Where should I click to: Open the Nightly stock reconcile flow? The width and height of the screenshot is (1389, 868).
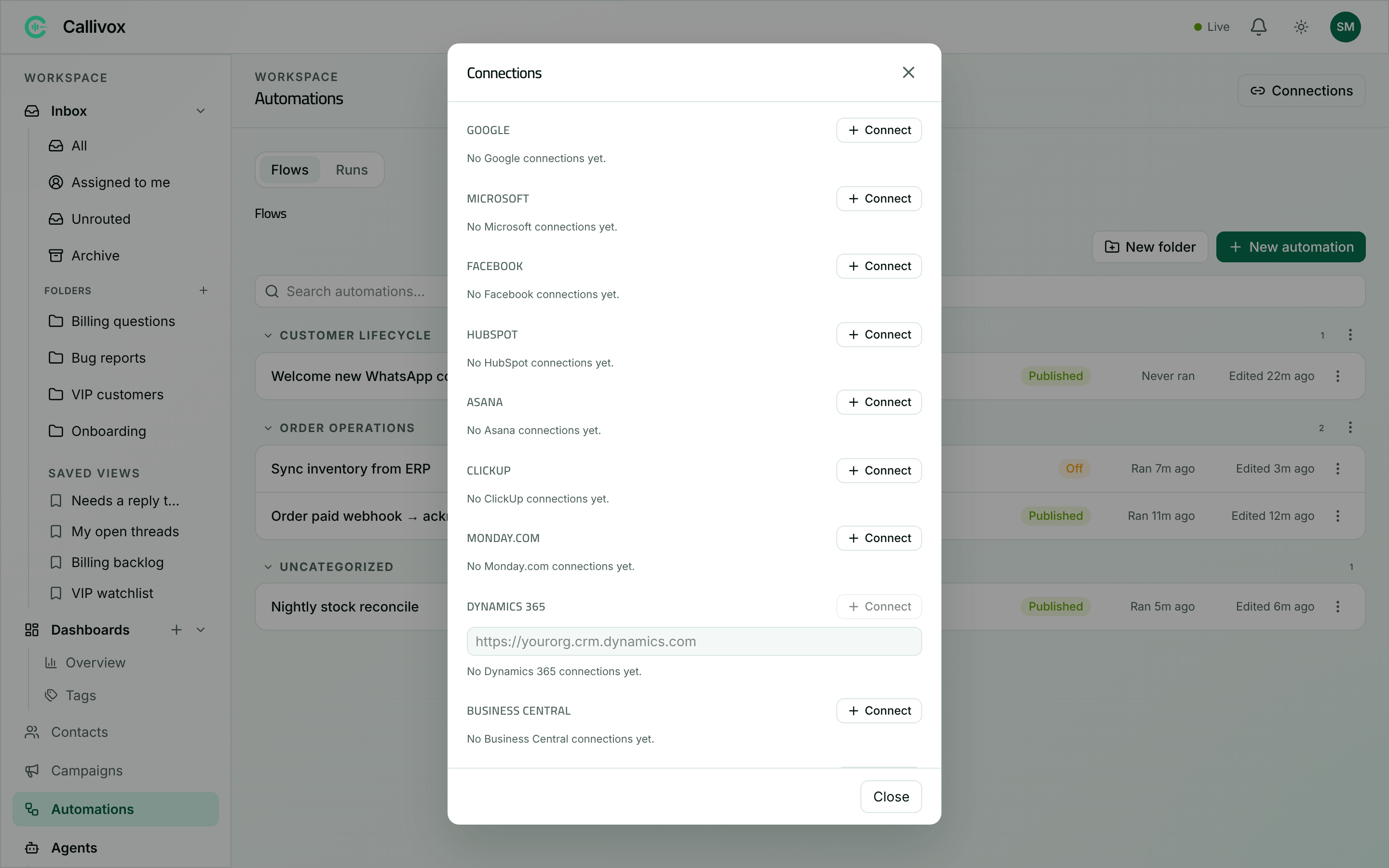[345, 607]
